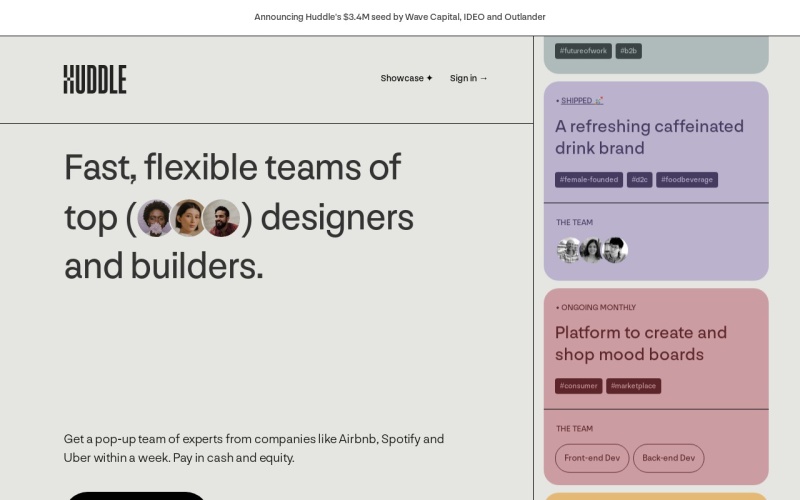Viewport: 800px width, 500px height.
Task: Click the third avatar in the headline
Action: click(x=221, y=217)
